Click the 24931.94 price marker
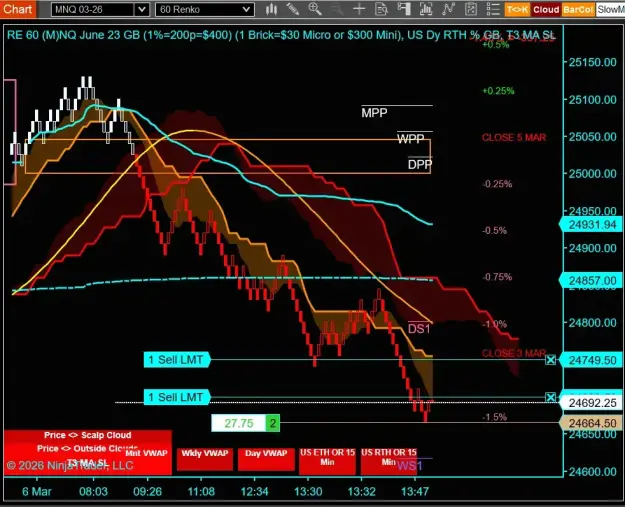 pos(592,225)
